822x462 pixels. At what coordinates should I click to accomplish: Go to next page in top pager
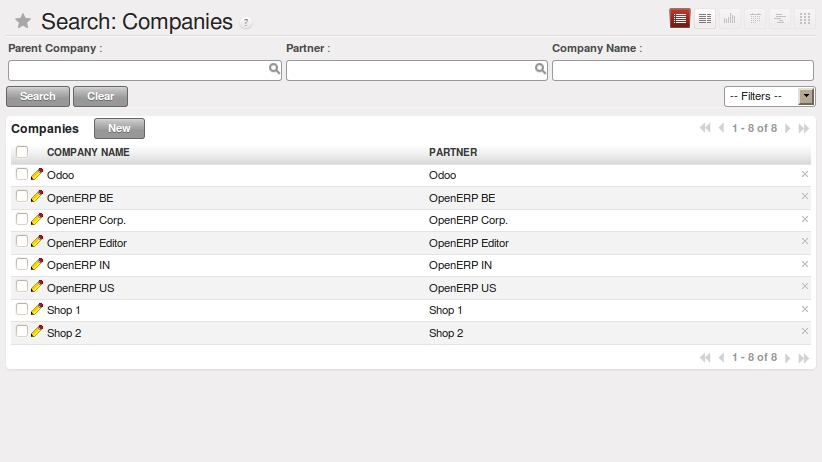(788, 129)
